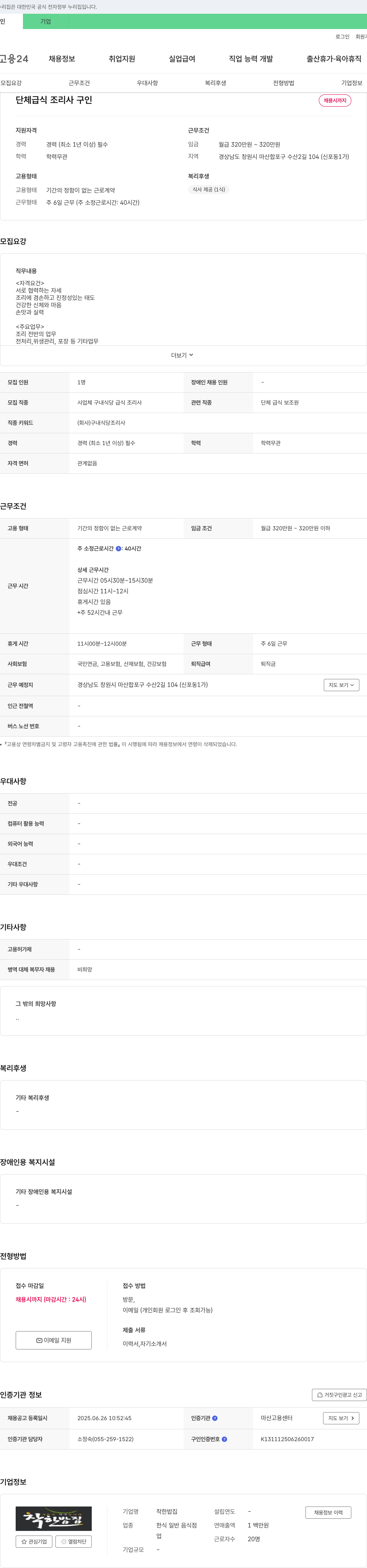Click the 채용시까지 (마감시간 : 24시) deadline text
The height and width of the screenshot is (1568, 367).
point(51,1299)
